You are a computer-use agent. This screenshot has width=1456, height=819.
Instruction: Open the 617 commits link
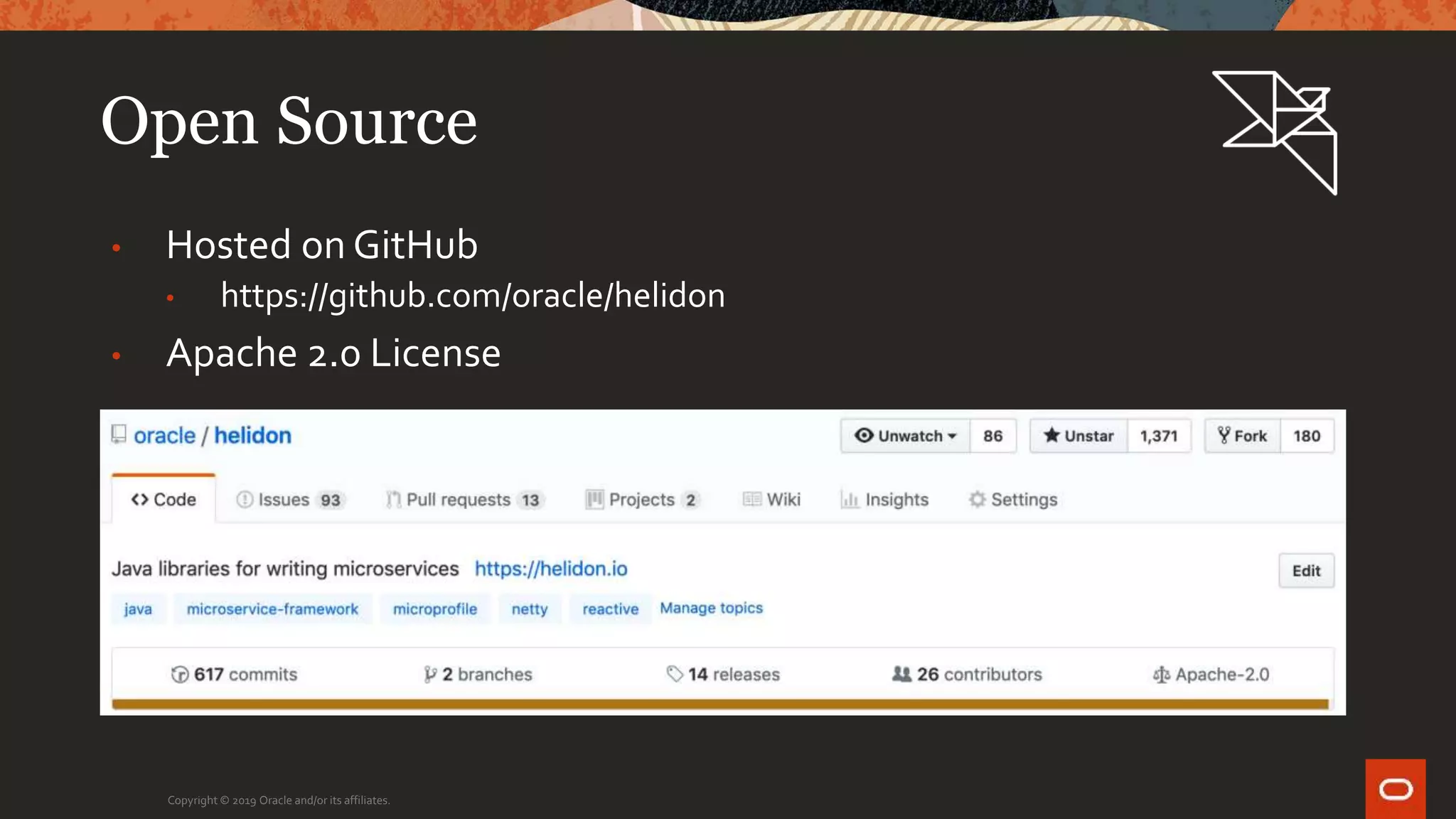tap(235, 674)
